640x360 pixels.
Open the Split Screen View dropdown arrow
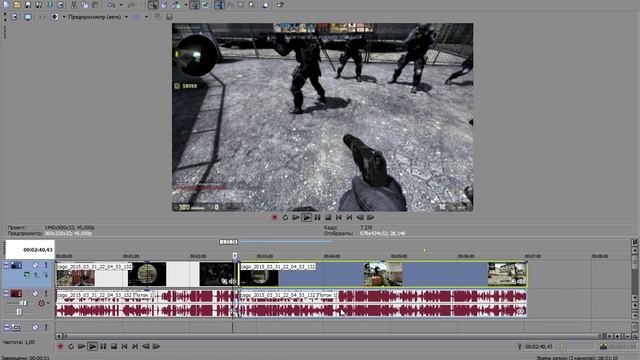coord(64,17)
